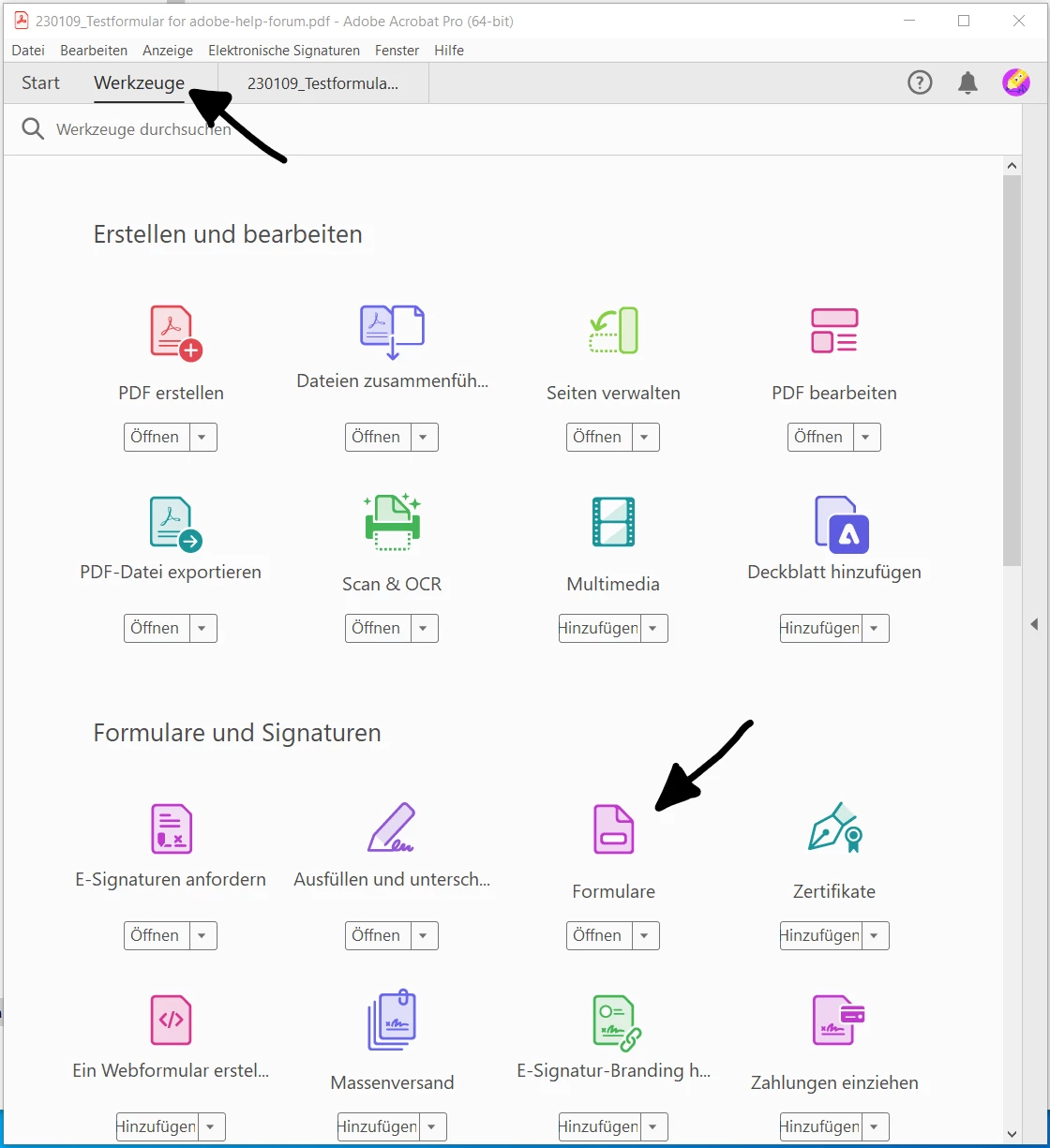The image size is (1050, 1148).
Task: Click Öffnen under Ausfüllen und unterschreiben
Action: click(378, 935)
